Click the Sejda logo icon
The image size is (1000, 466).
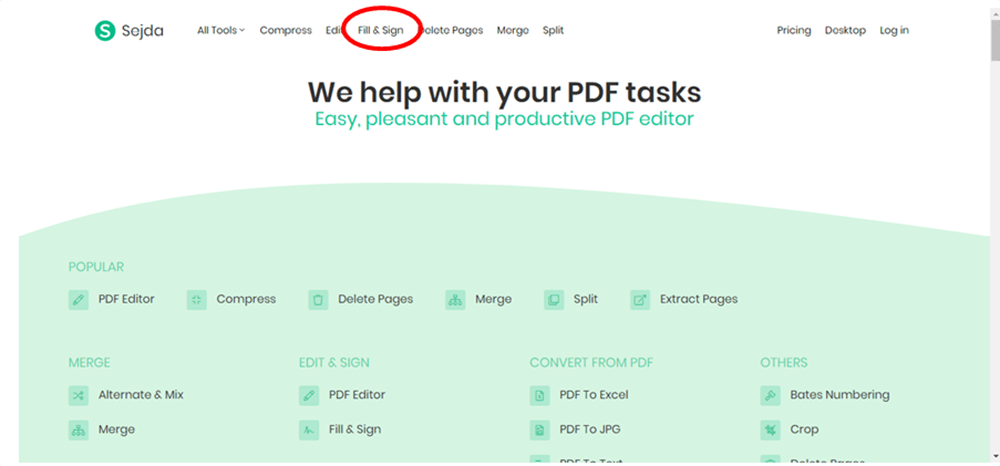[105, 31]
